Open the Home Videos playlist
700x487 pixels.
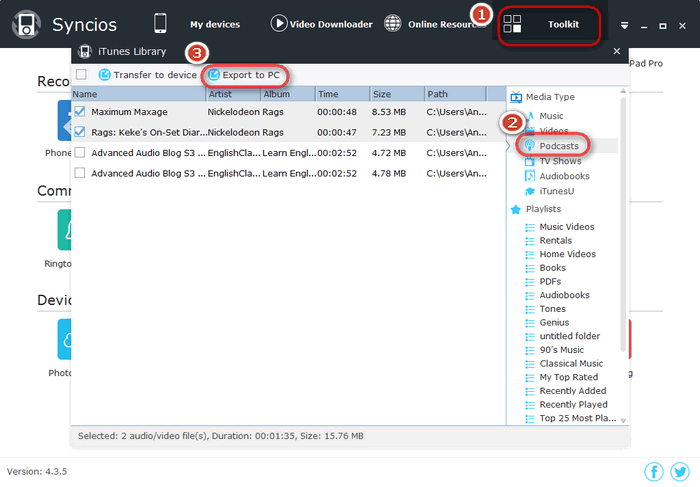click(x=567, y=254)
